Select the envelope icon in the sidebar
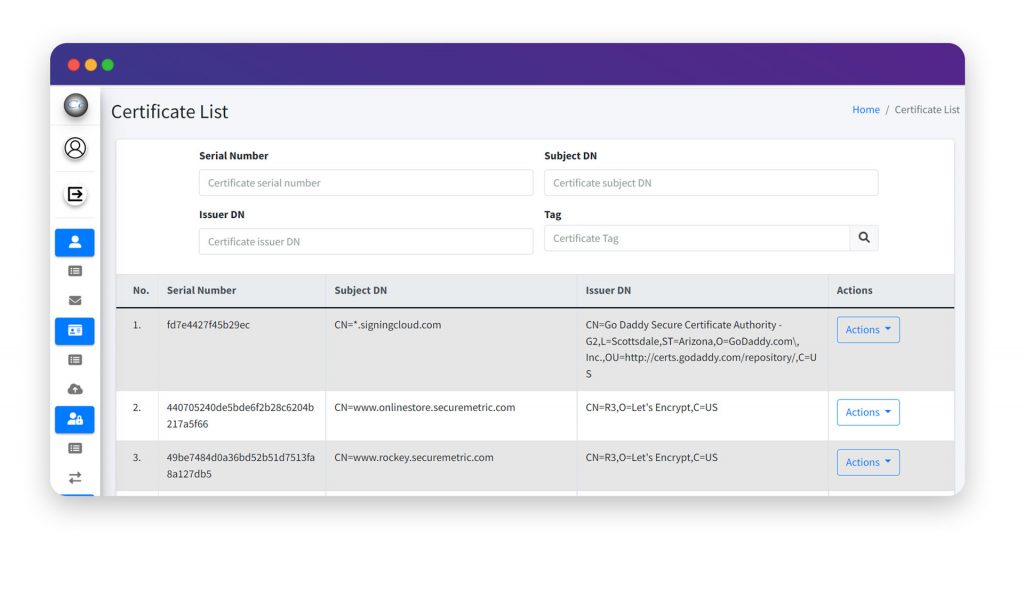 point(75,300)
